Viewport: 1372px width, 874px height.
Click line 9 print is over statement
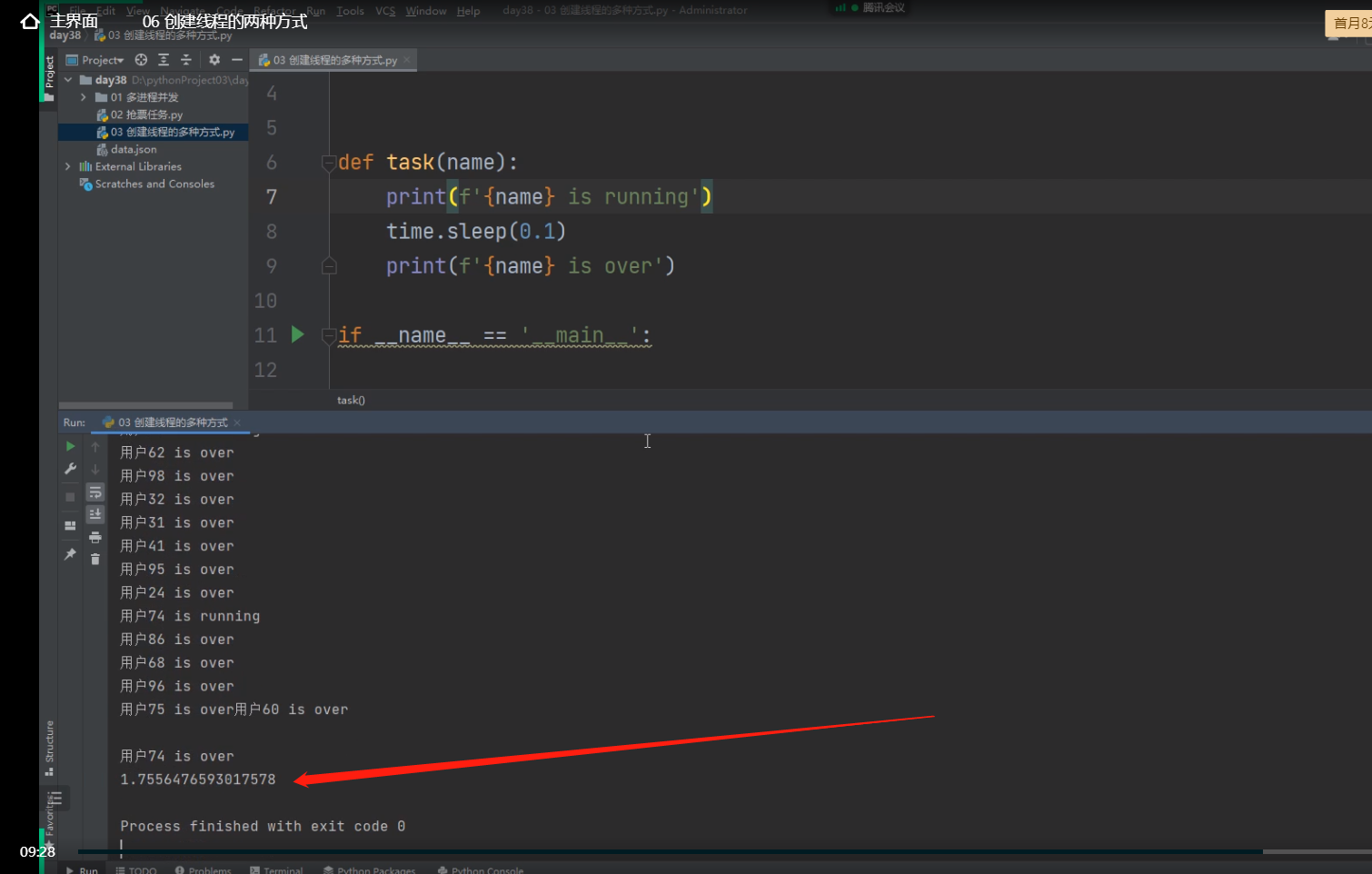click(x=531, y=266)
